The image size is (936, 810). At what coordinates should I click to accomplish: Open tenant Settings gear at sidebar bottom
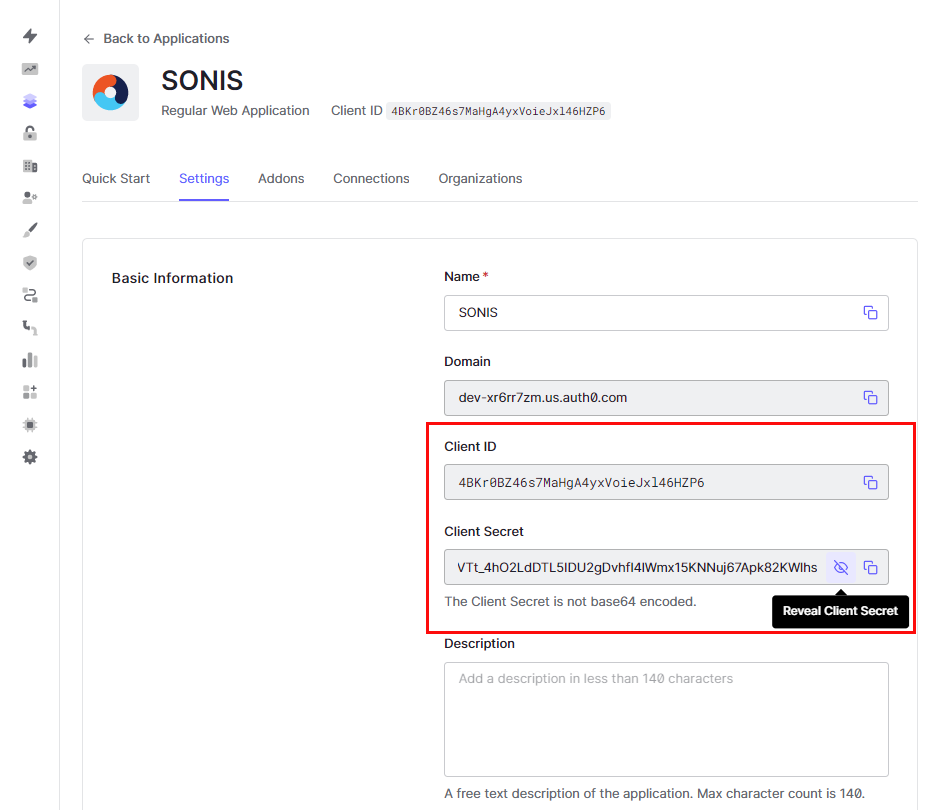coord(29,456)
